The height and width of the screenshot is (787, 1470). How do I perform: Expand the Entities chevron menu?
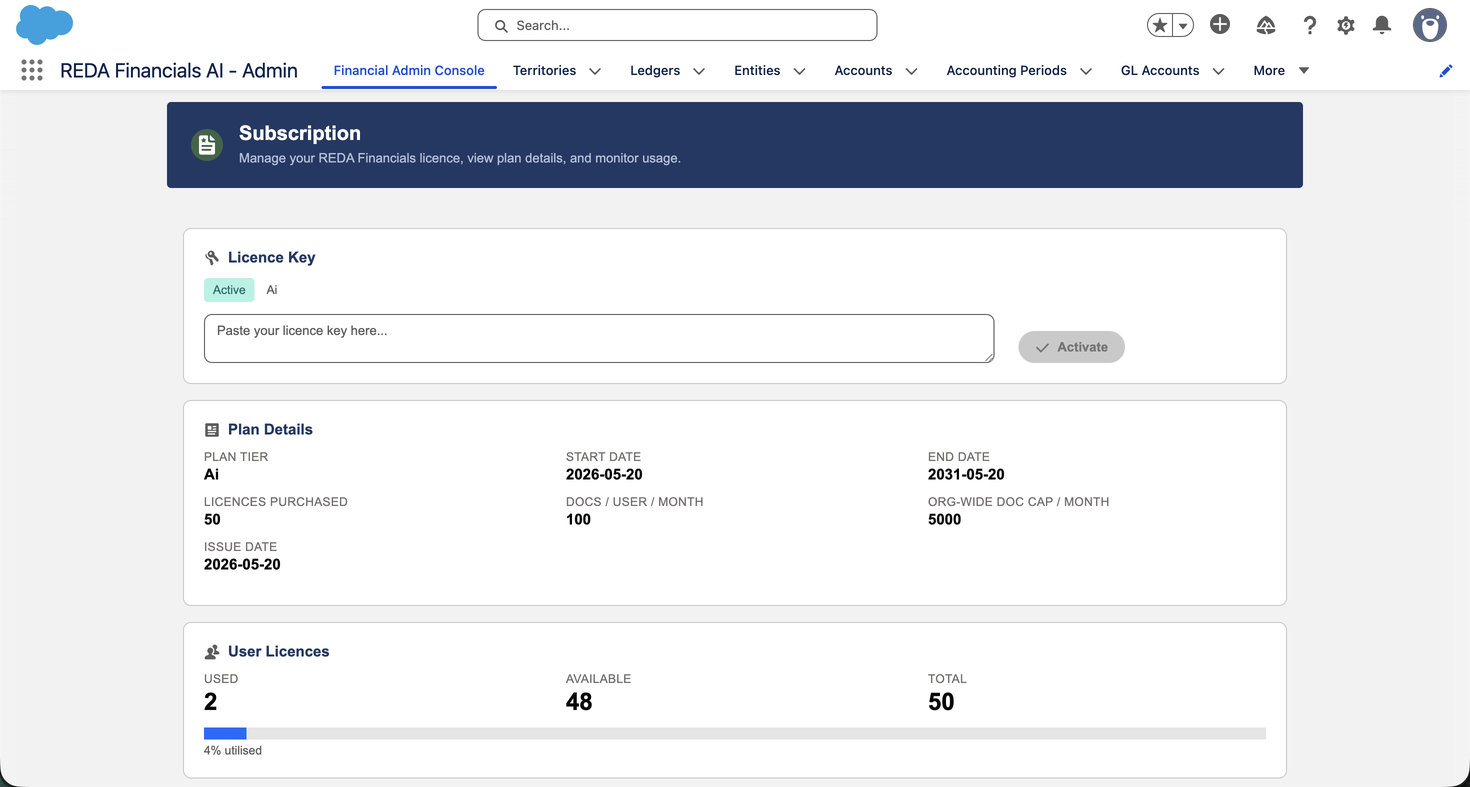click(x=799, y=71)
